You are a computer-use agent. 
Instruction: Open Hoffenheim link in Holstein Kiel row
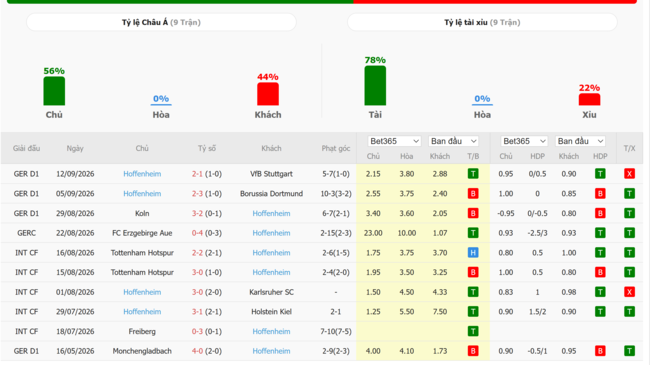click(x=142, y=312)
